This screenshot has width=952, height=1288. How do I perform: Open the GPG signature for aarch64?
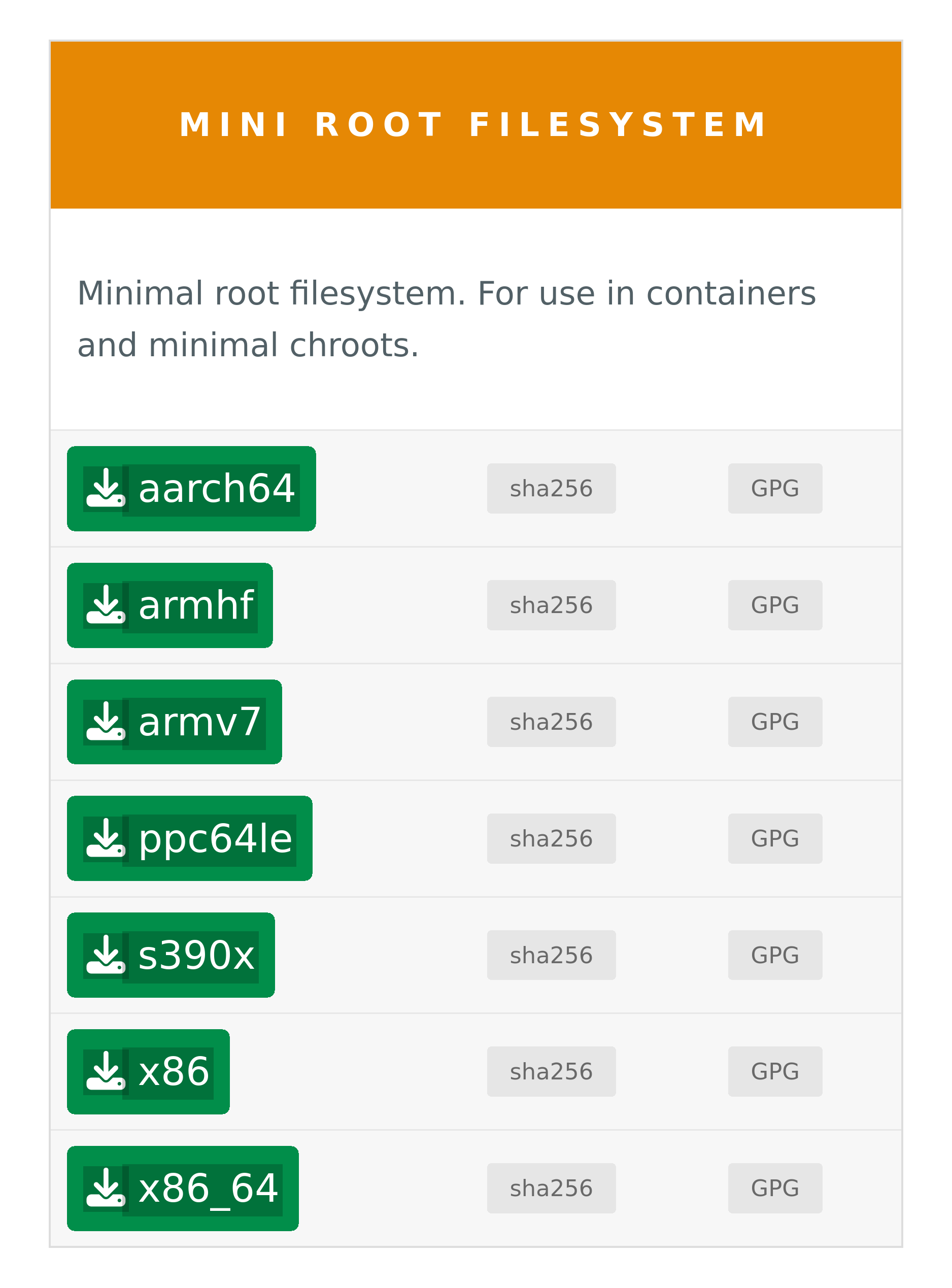pos(774,489)
